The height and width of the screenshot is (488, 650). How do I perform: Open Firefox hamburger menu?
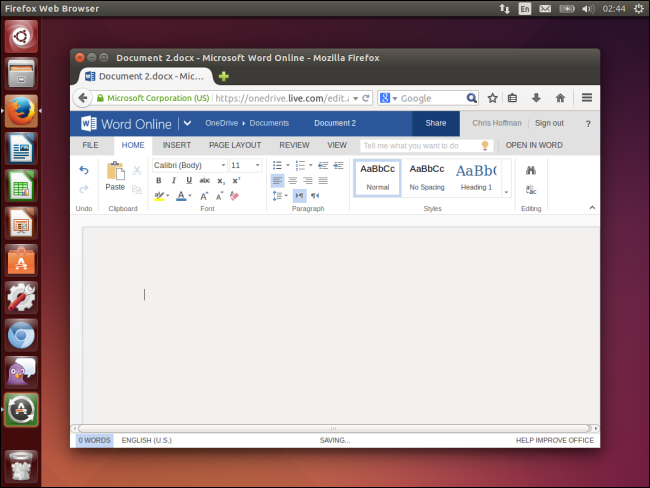[x=587, y=98]
